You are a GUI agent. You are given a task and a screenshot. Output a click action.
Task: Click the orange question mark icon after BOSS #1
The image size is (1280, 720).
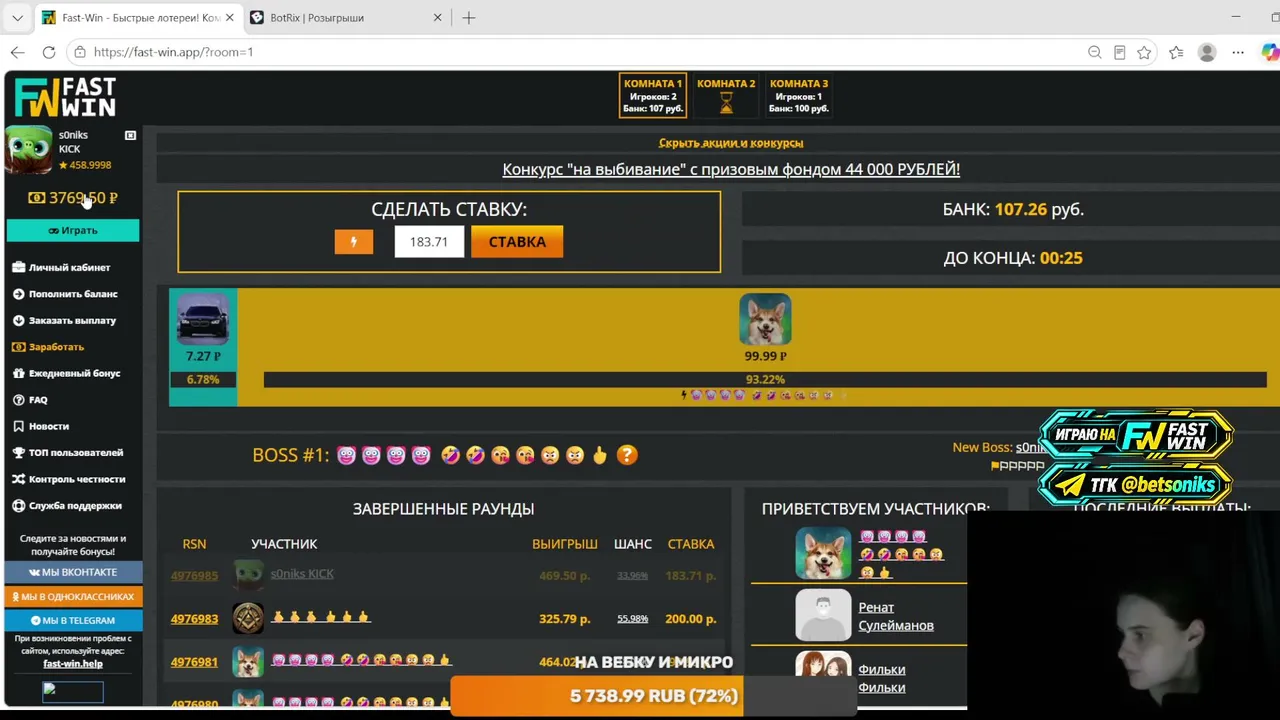[627, 455]
